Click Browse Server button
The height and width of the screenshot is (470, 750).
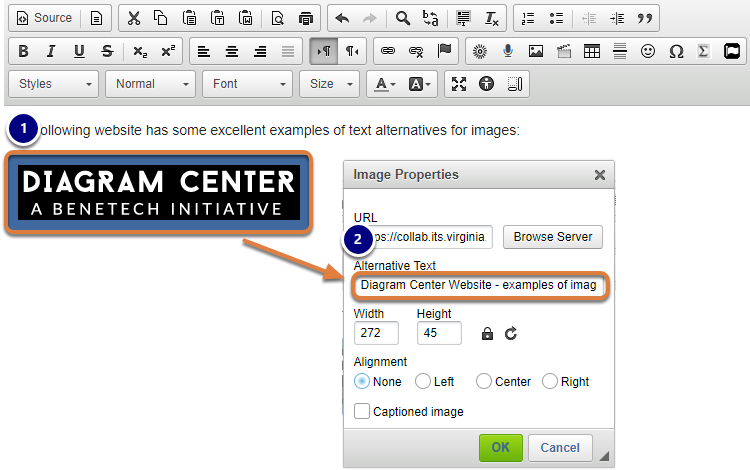click(x=553, y=237)
